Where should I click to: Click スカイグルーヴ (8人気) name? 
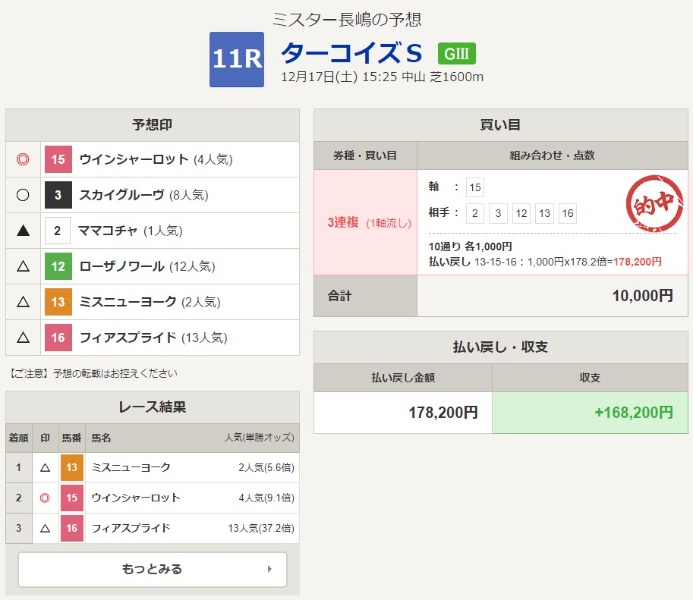144,195
